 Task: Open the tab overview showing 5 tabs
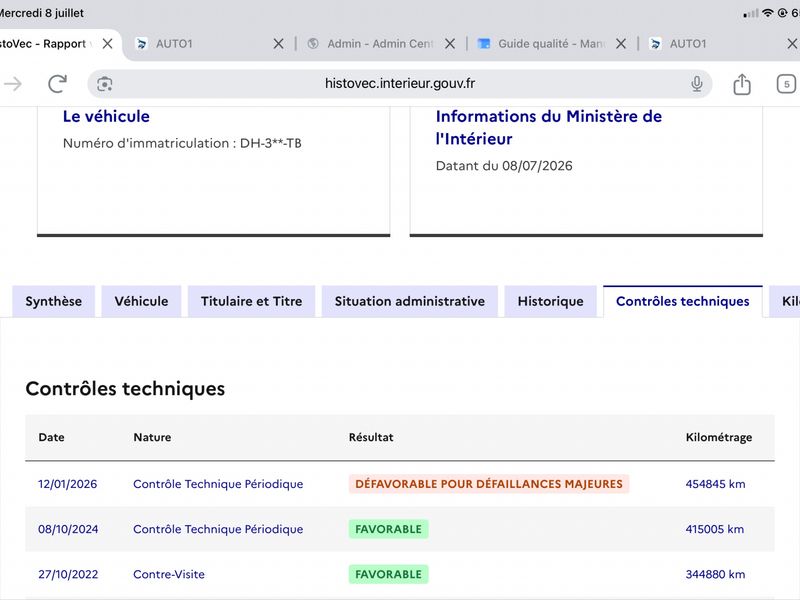pyautogui.click(x=786, y=84)
